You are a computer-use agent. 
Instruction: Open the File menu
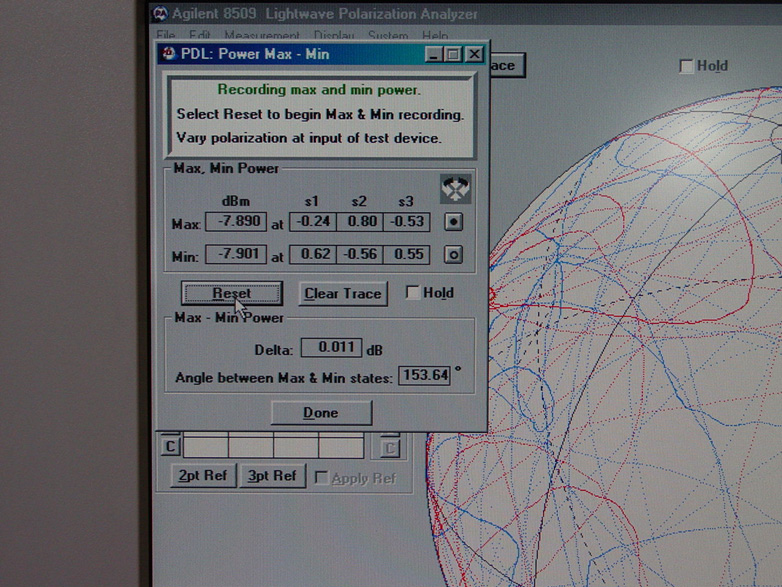tap(166, 35)
